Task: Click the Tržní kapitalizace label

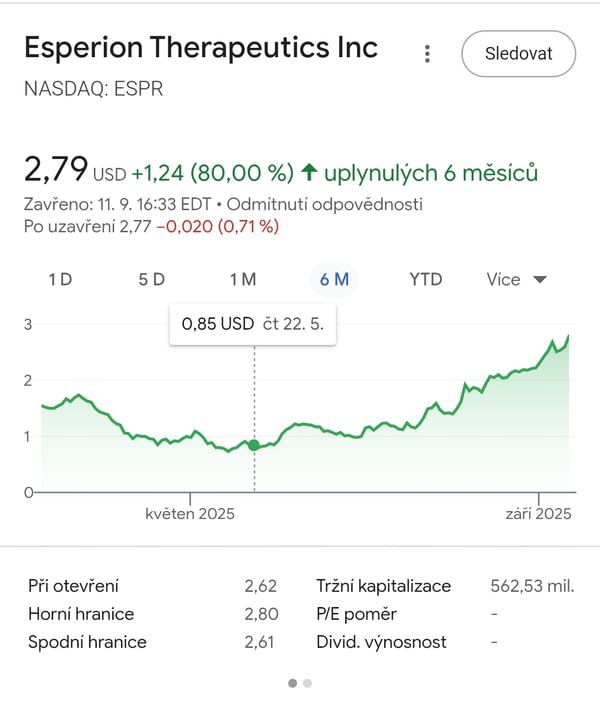Action: (x=384, y=586)
